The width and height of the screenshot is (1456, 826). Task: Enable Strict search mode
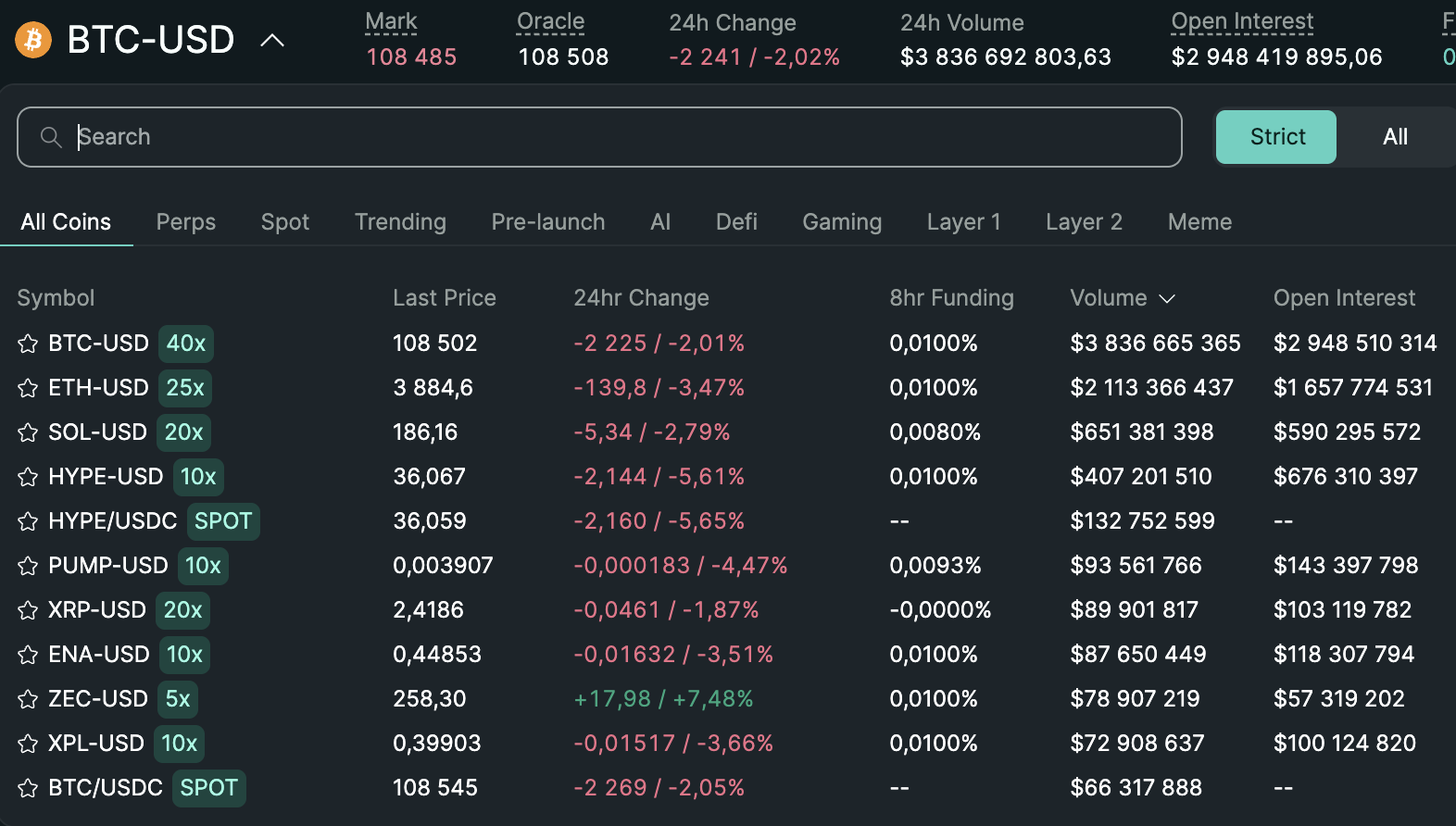(x=1275, y=137)
